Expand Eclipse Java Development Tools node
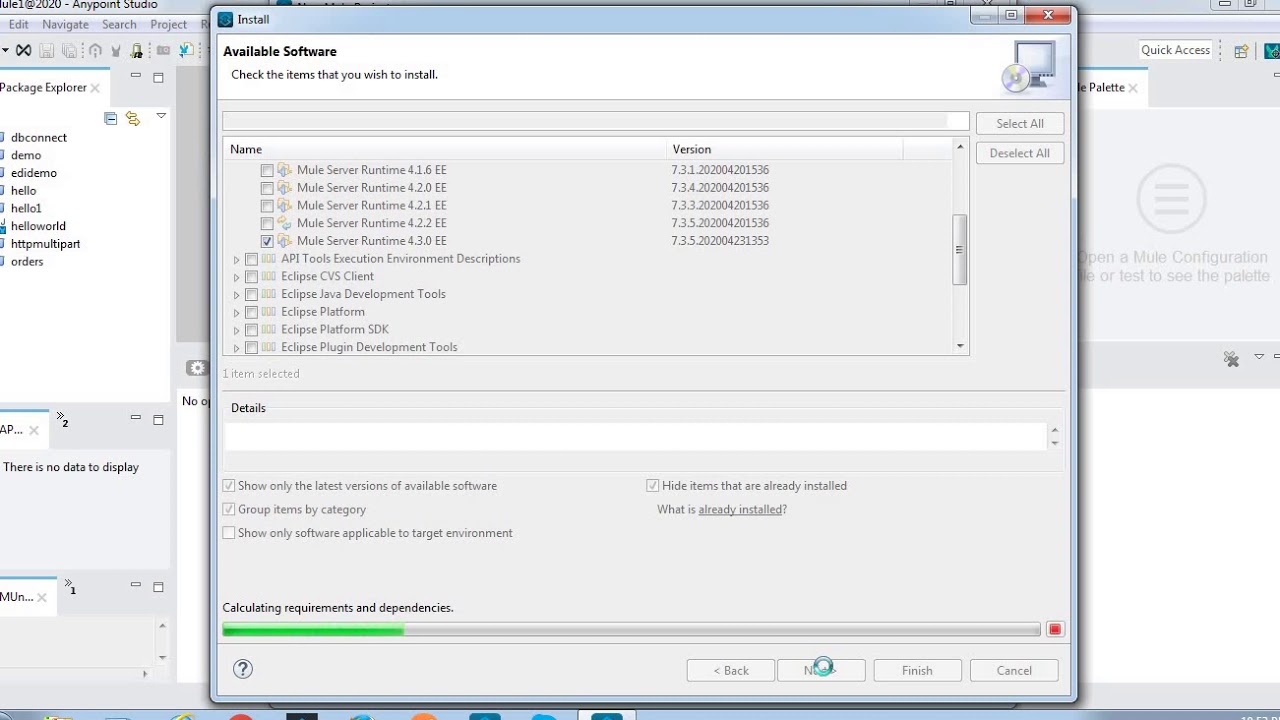 pos(237,295)
